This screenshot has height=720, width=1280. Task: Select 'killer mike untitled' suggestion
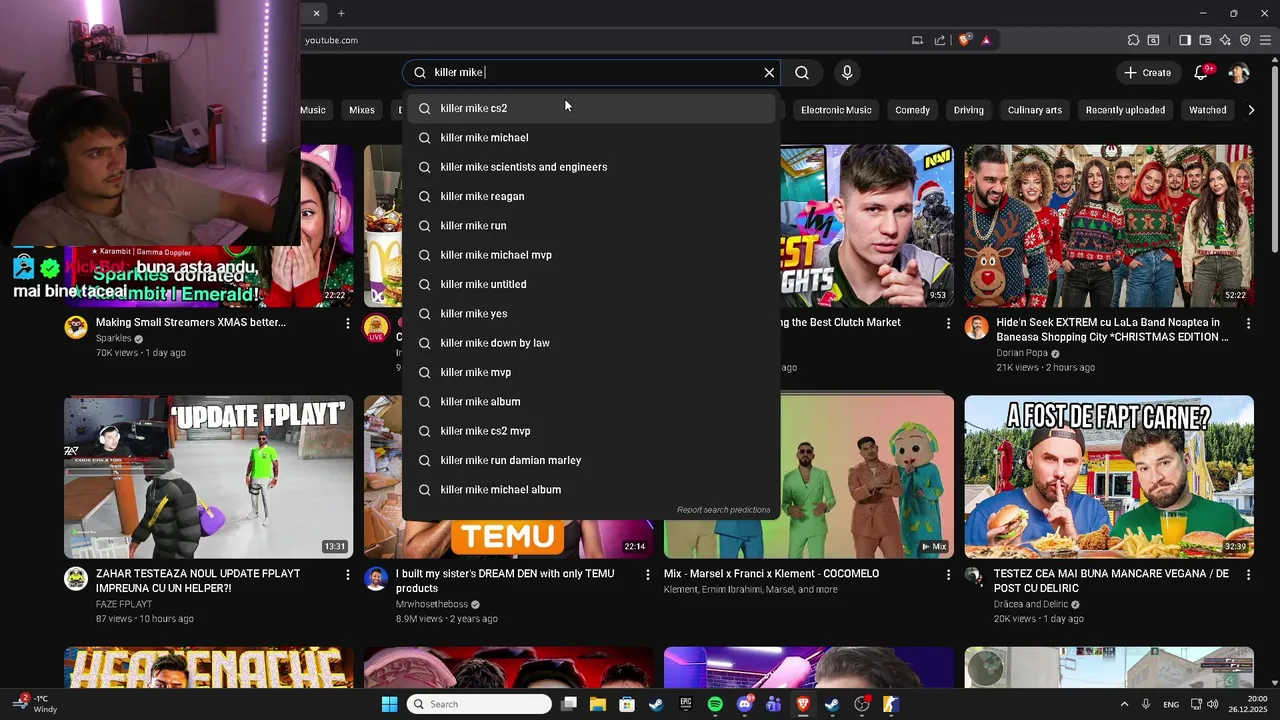tap(590, 284)
